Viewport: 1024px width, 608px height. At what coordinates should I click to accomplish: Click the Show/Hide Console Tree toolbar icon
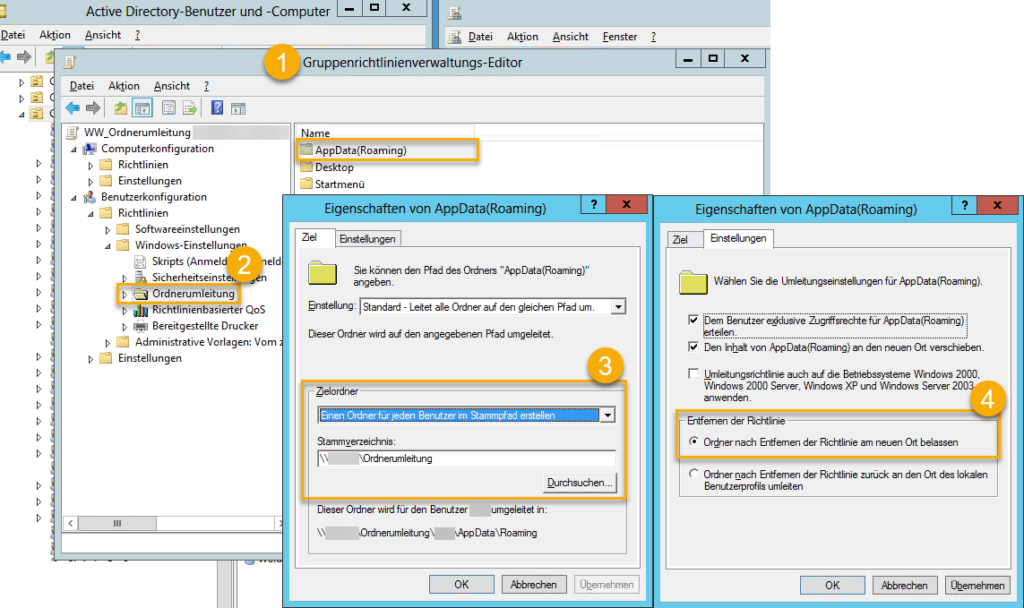143,108
